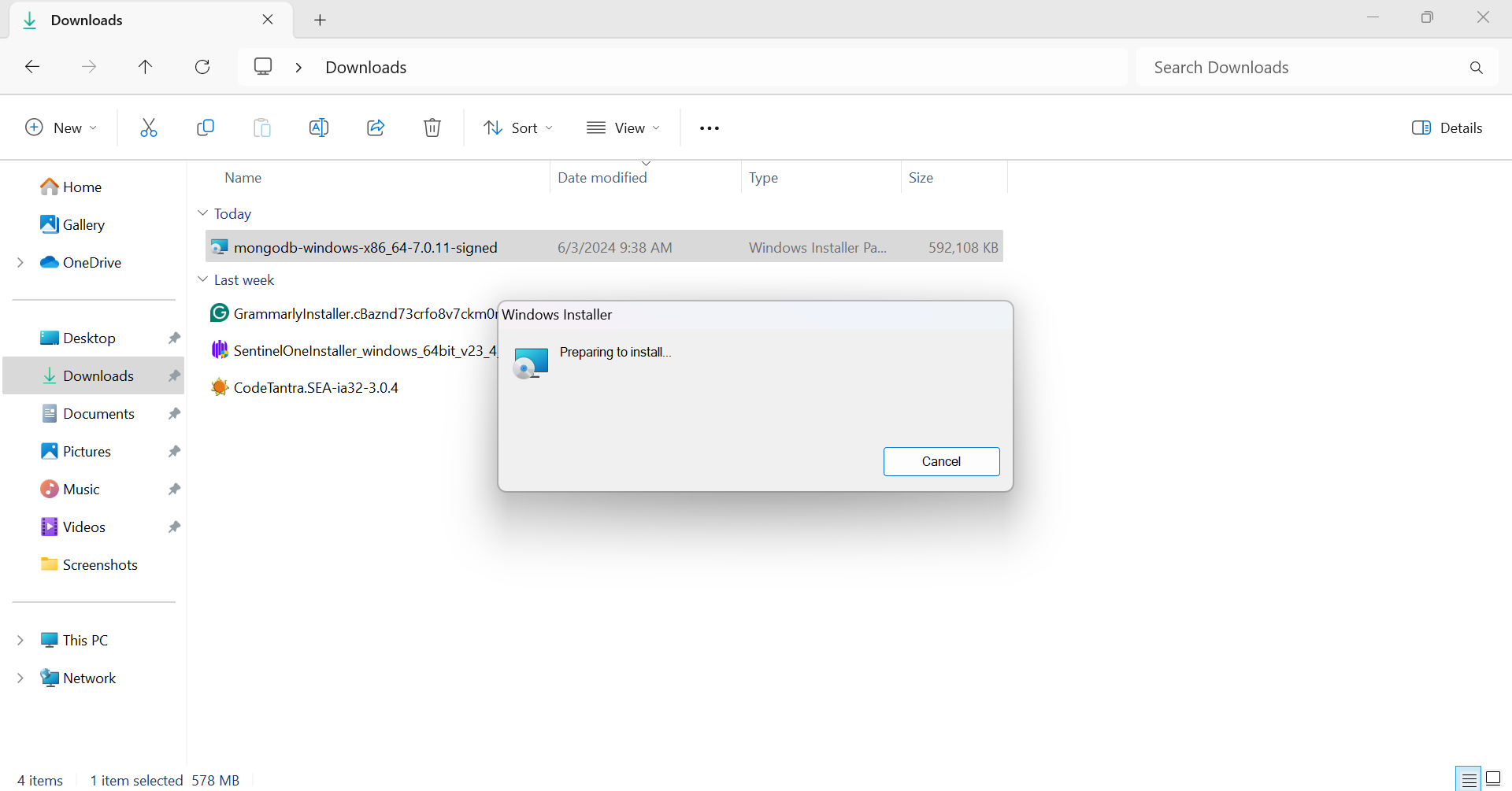Unpin Downloads from the sidebar
Screen dimensions: 1512x791
pyautogui.click(x=173, y=375)
